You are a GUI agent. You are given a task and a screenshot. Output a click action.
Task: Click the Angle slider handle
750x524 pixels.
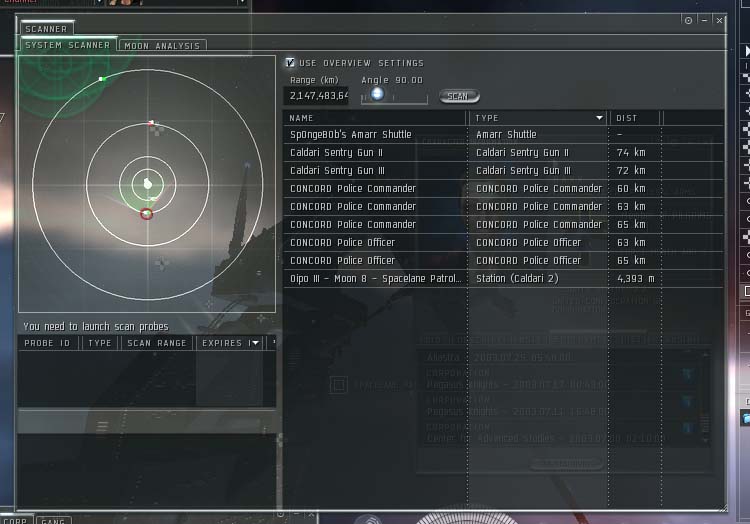click(x=377, y=94)
